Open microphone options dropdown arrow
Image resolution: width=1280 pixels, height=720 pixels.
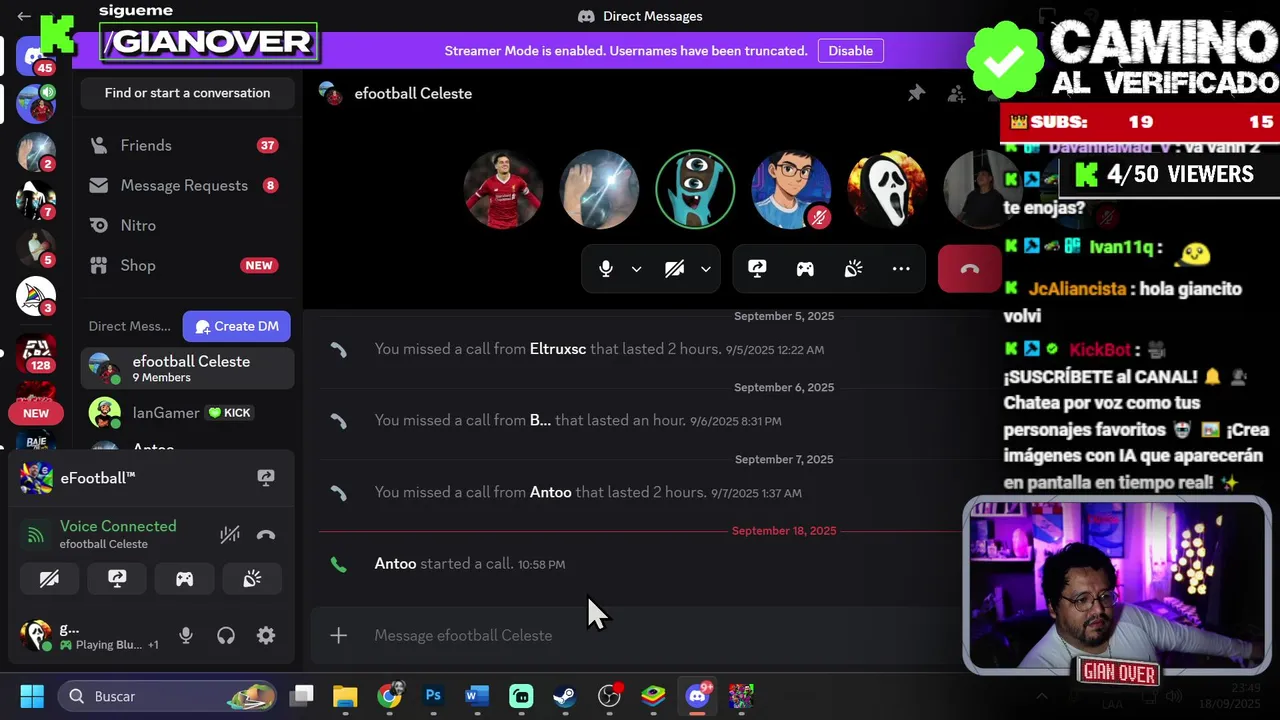pyautogui.click(x=636, y=269)
